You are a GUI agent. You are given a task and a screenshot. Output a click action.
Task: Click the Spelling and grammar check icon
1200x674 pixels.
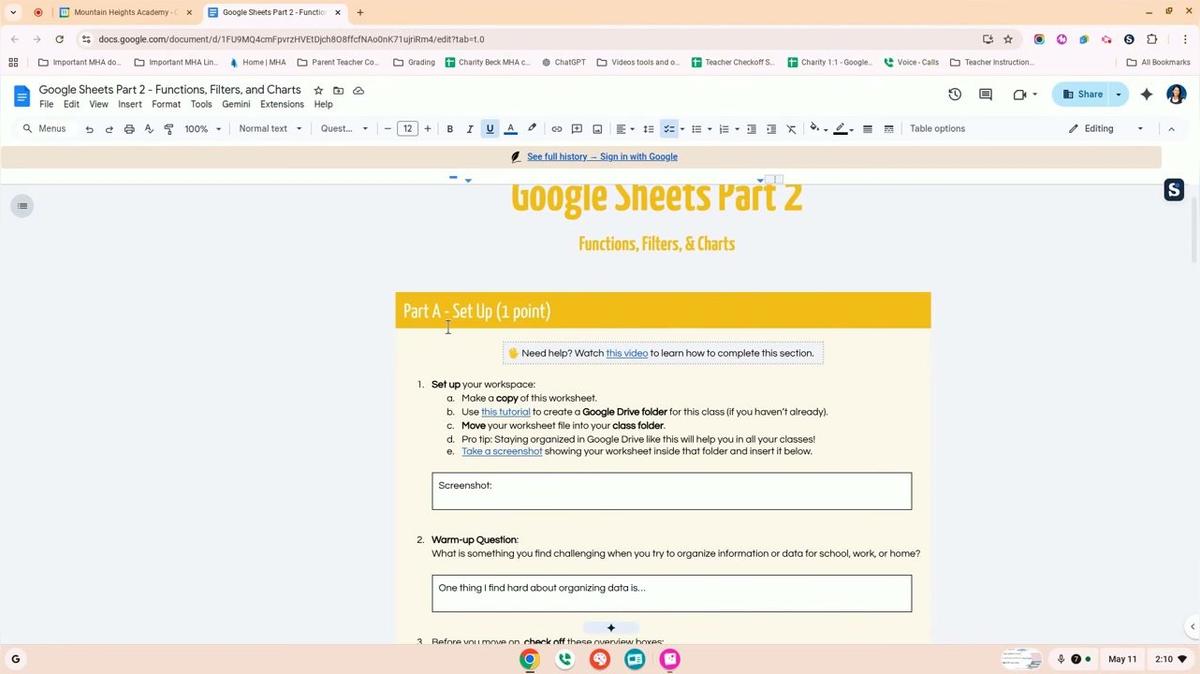(x=149, y=129)
